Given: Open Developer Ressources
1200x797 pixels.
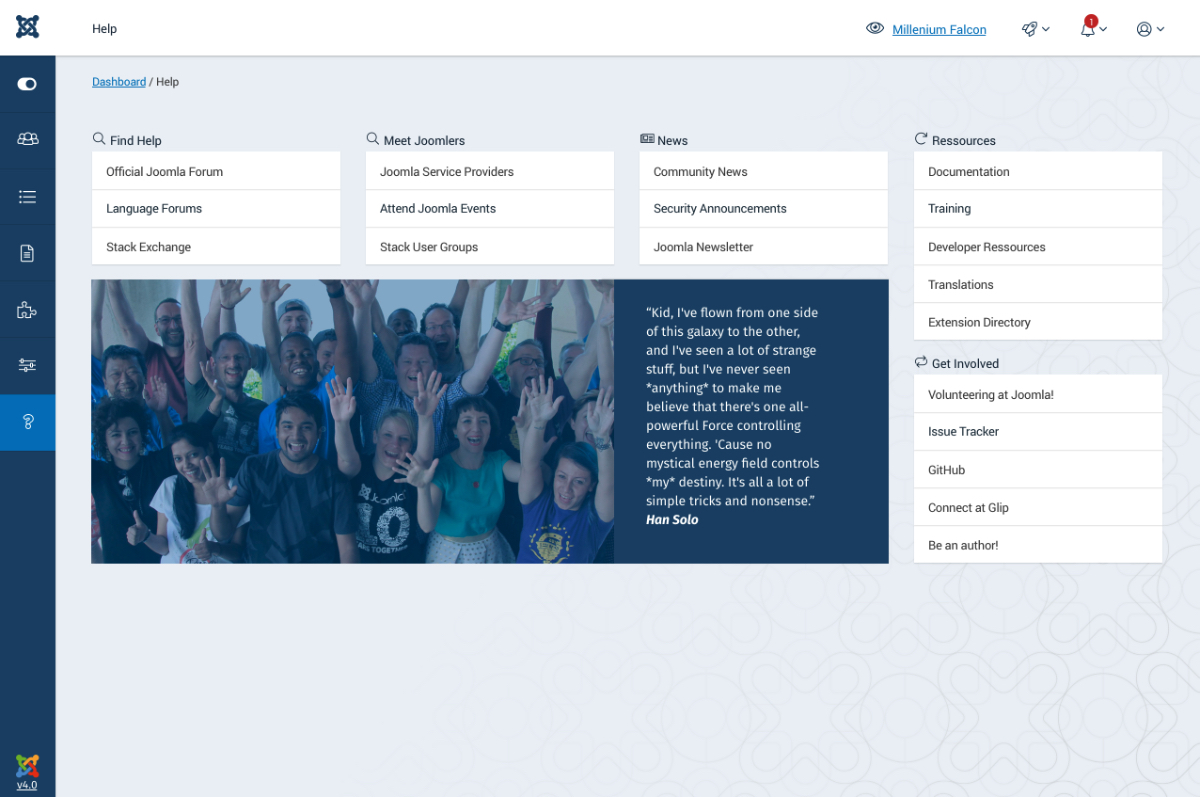Looking at the screenshot, I should coord(1038,246).
